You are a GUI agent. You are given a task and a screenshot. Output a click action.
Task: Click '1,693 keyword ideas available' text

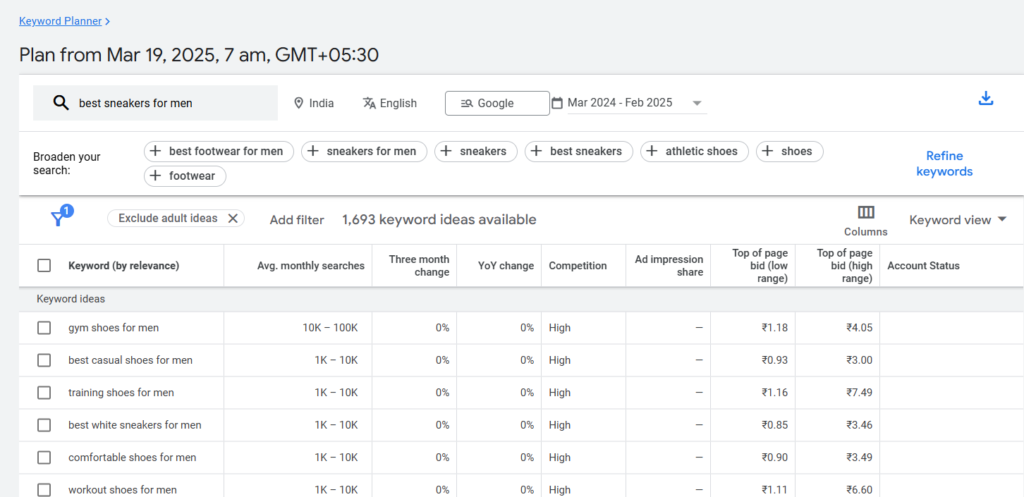439,220
